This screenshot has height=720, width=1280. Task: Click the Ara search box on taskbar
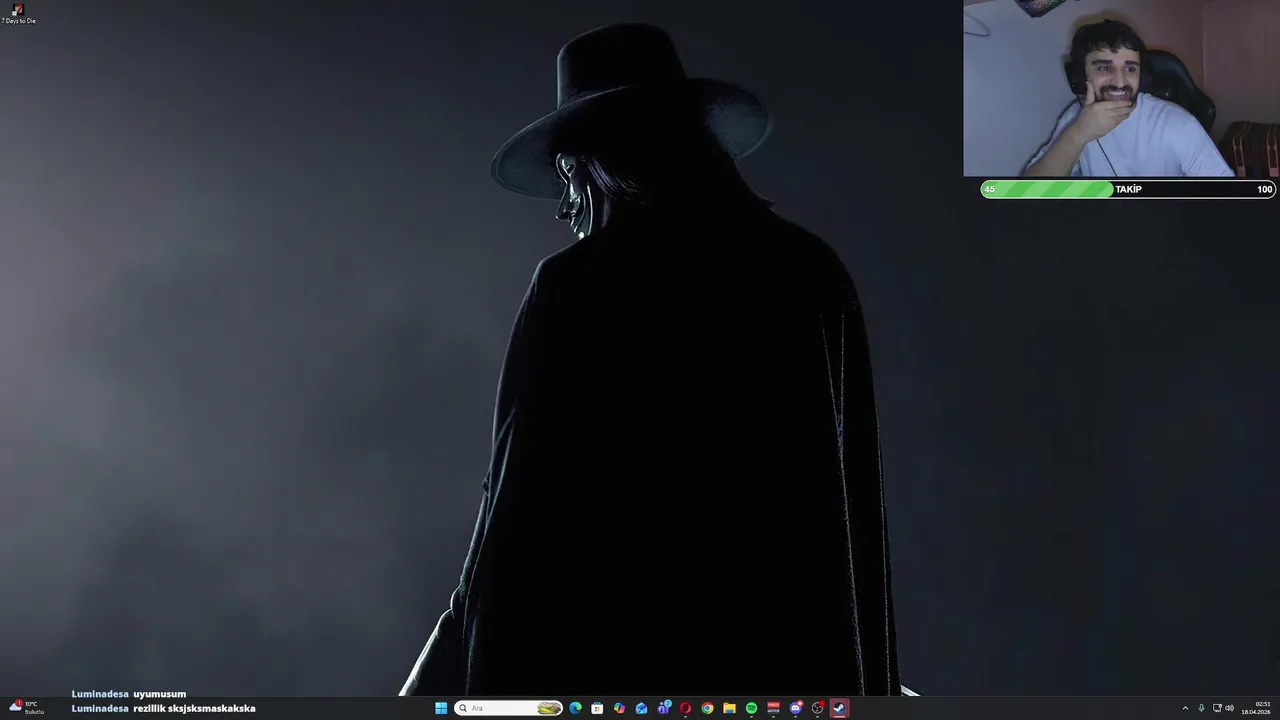pyautogui.click(x=508, y=708)
